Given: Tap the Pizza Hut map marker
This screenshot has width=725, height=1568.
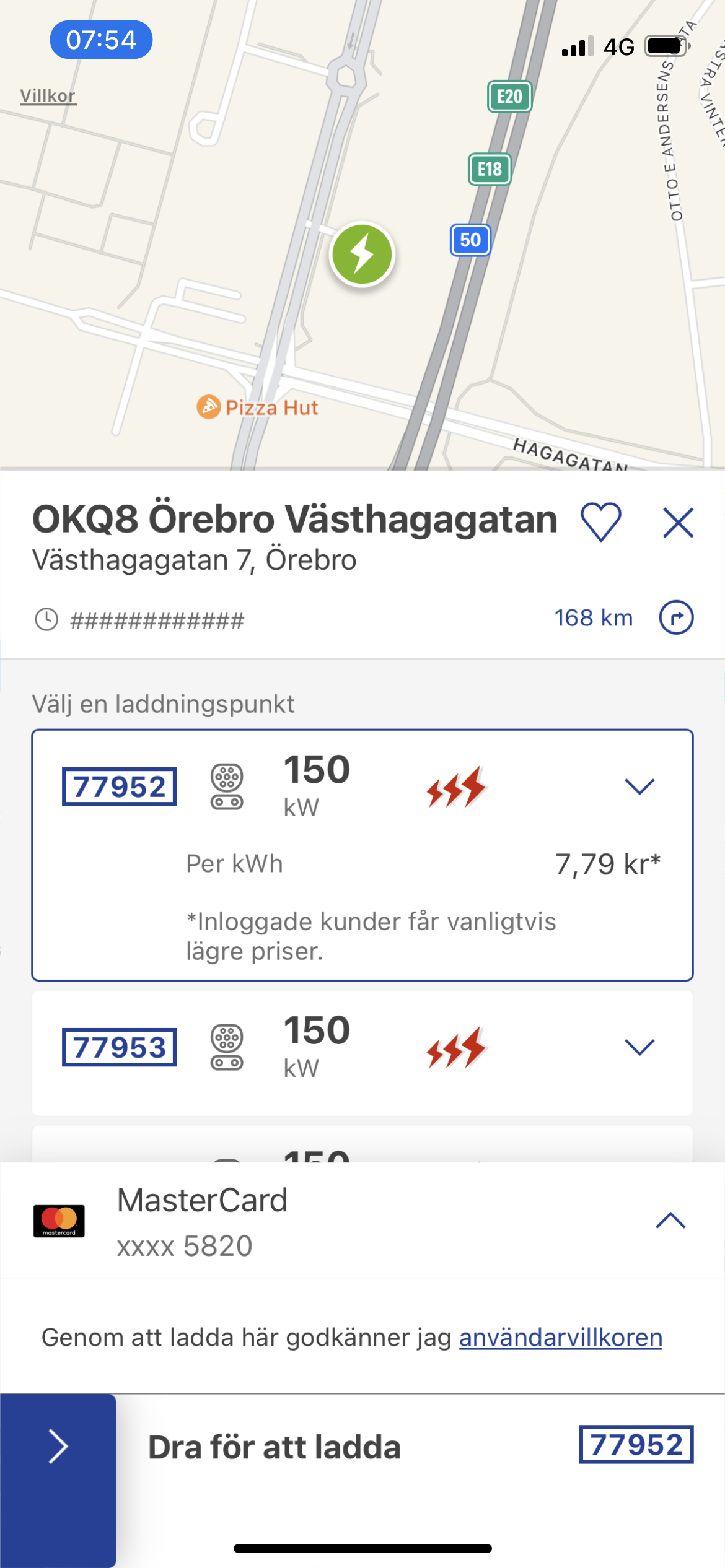Looking at the screenshot, I should [209, 407].
